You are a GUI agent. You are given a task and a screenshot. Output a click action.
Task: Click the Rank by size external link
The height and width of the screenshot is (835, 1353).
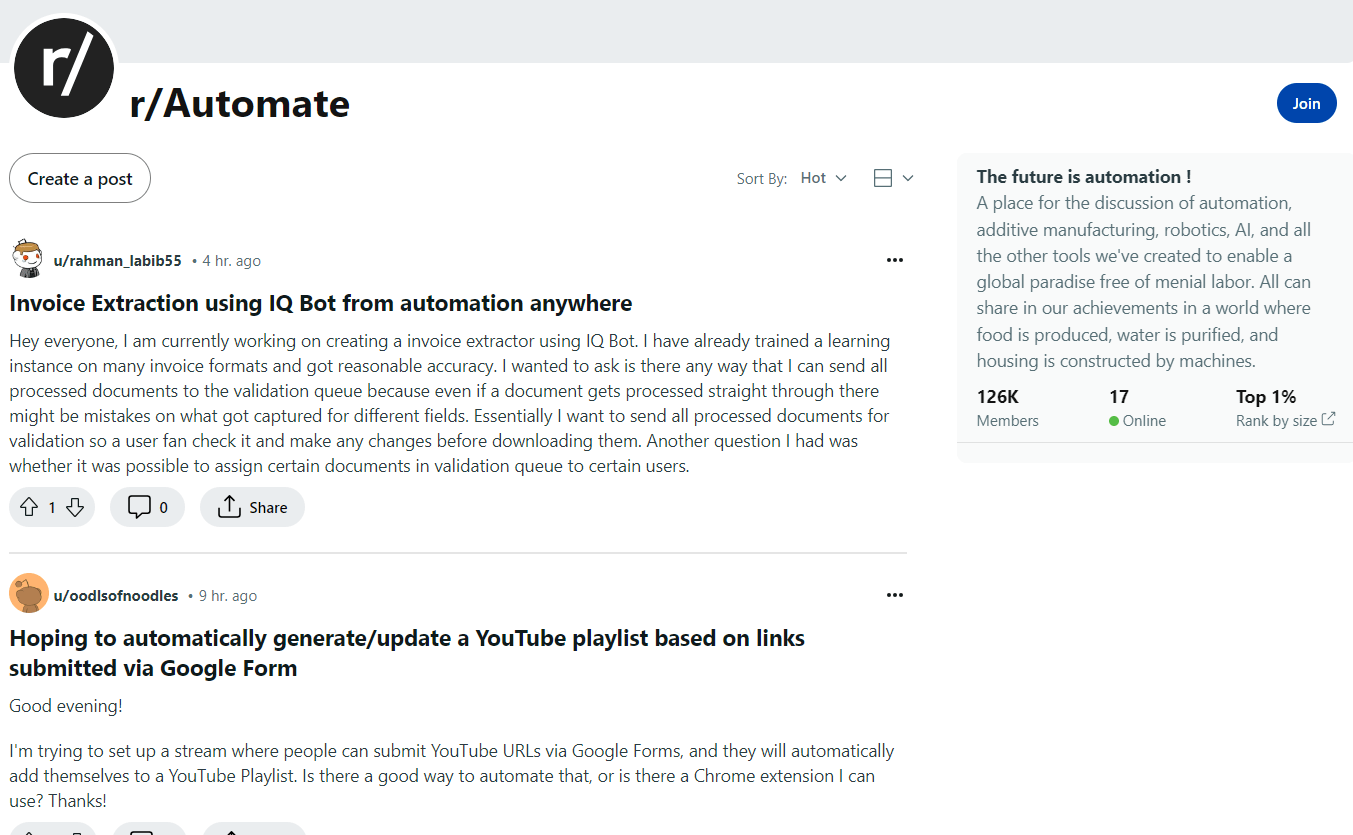click(x=1285, y=420)
